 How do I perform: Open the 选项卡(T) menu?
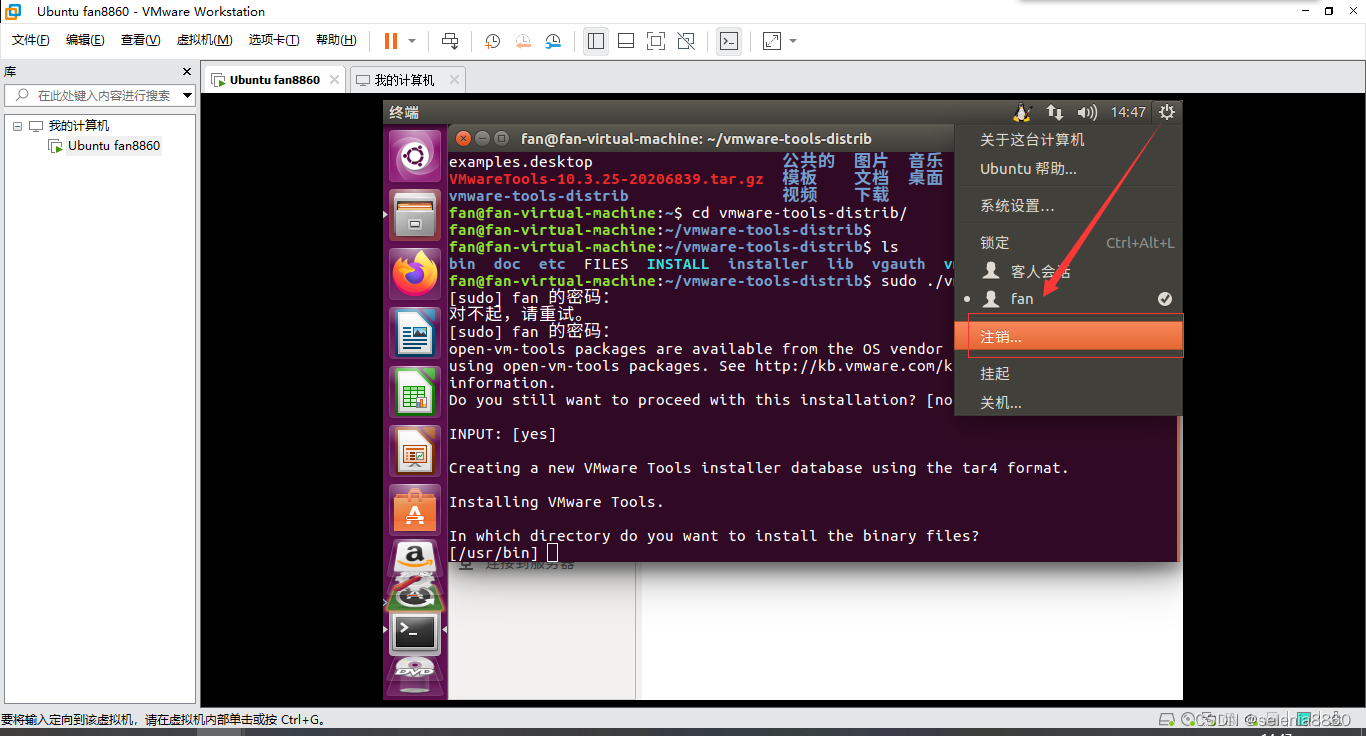tap(274, 40)
